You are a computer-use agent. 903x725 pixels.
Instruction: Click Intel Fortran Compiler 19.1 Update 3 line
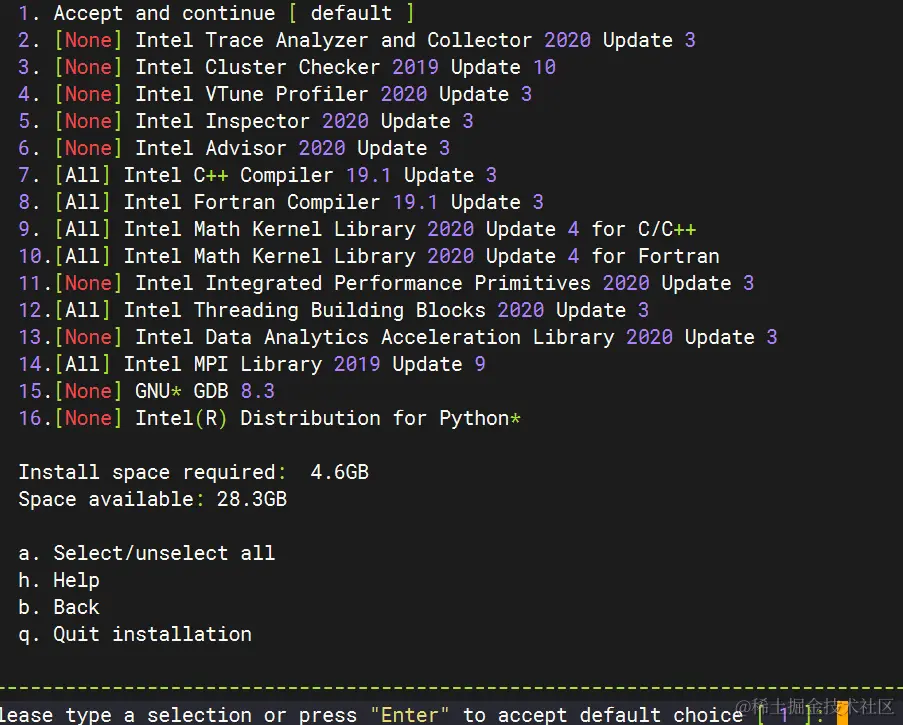pyautogui.click(x=281, y=203)
